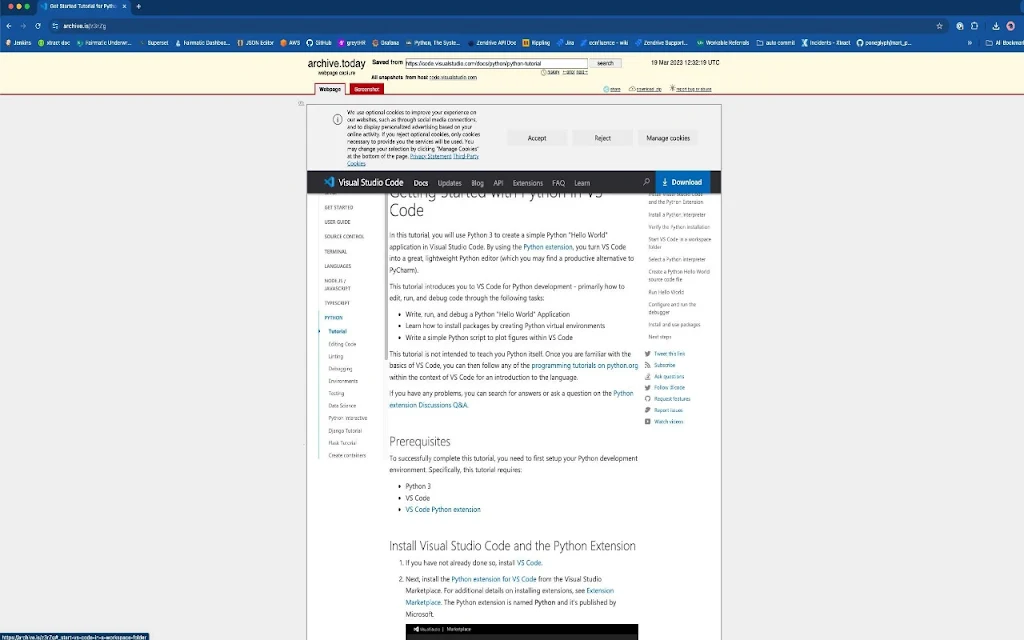Open GitHub bookmark
1024x640 pixels.
319,43
